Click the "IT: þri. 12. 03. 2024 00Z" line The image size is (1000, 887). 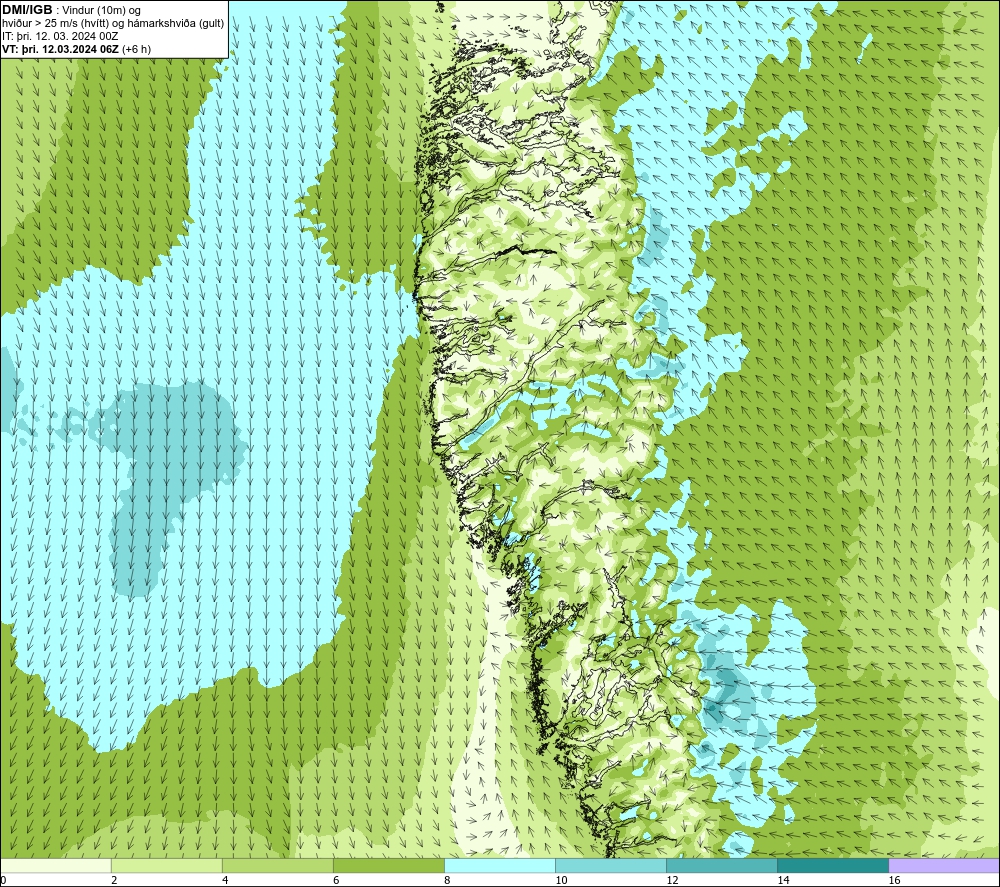coord(60,36)
